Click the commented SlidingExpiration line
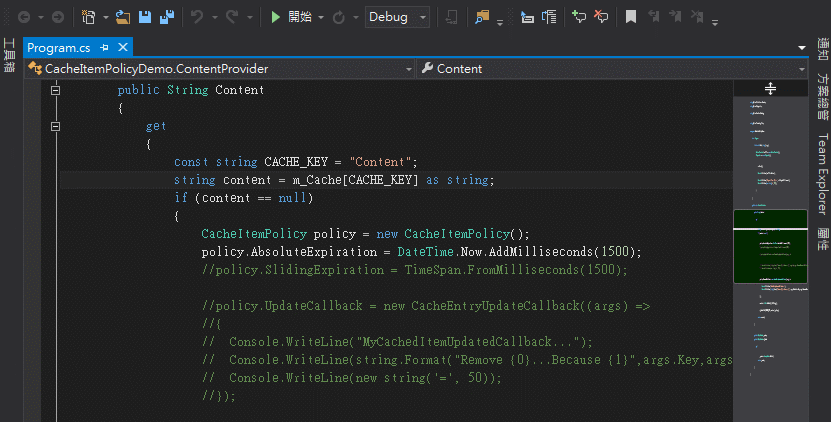Viewport: 831px width, 422px height. pyautogui.click(x=414, y=270)
